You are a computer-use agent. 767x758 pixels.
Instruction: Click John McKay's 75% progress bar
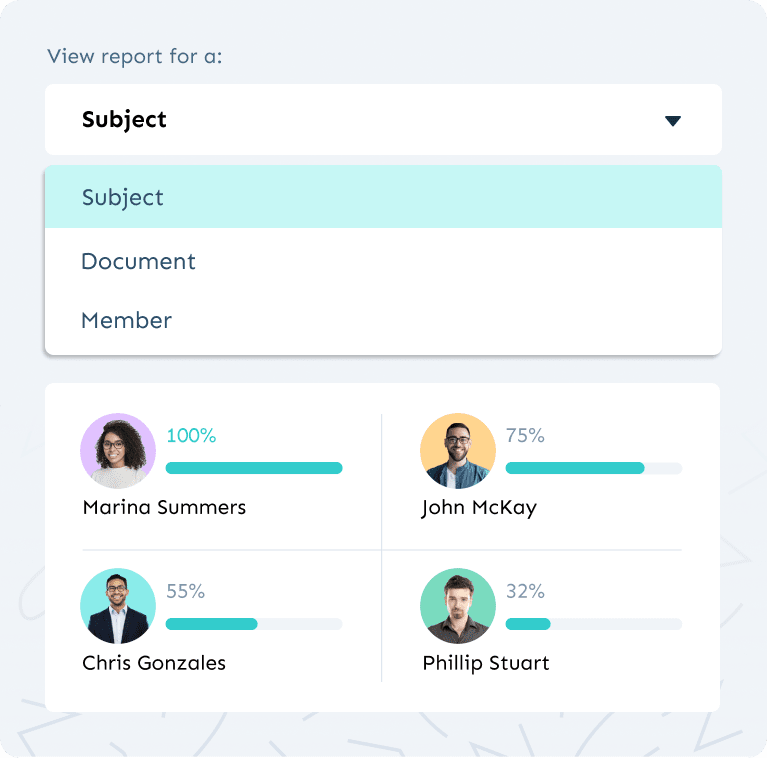(x=594, y=468)
